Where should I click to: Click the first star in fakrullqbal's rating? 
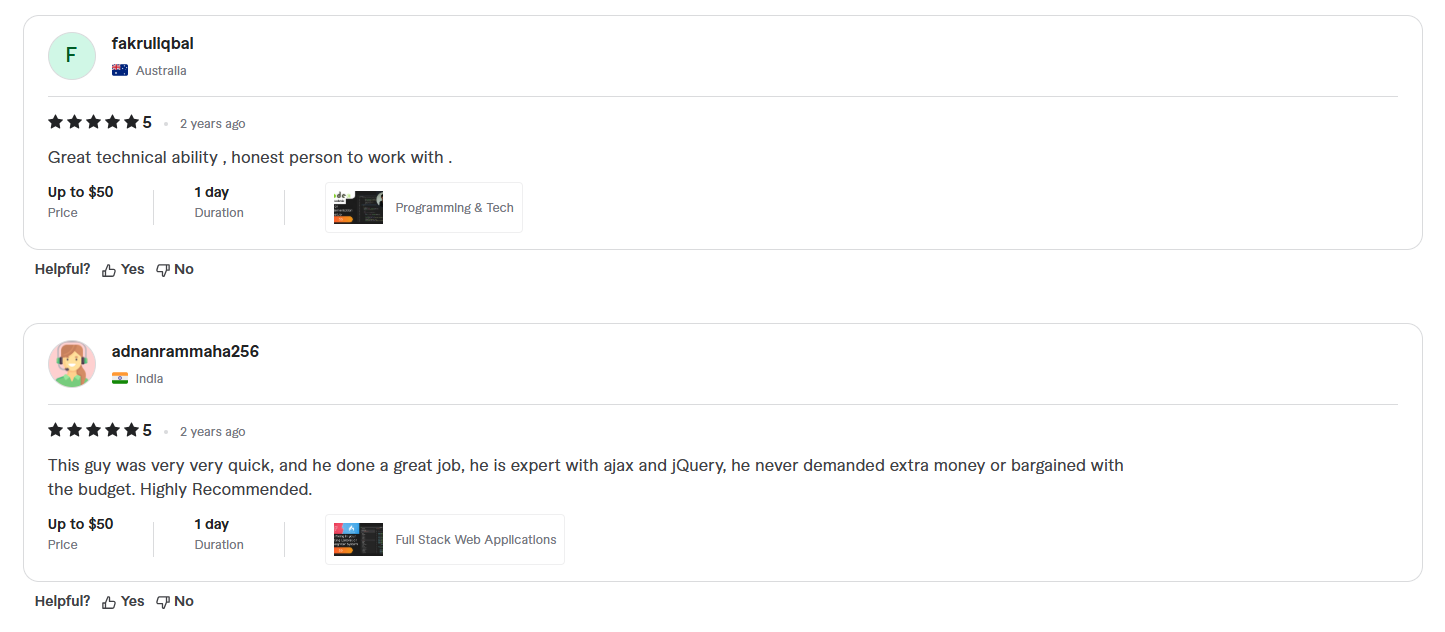point(55,121)
